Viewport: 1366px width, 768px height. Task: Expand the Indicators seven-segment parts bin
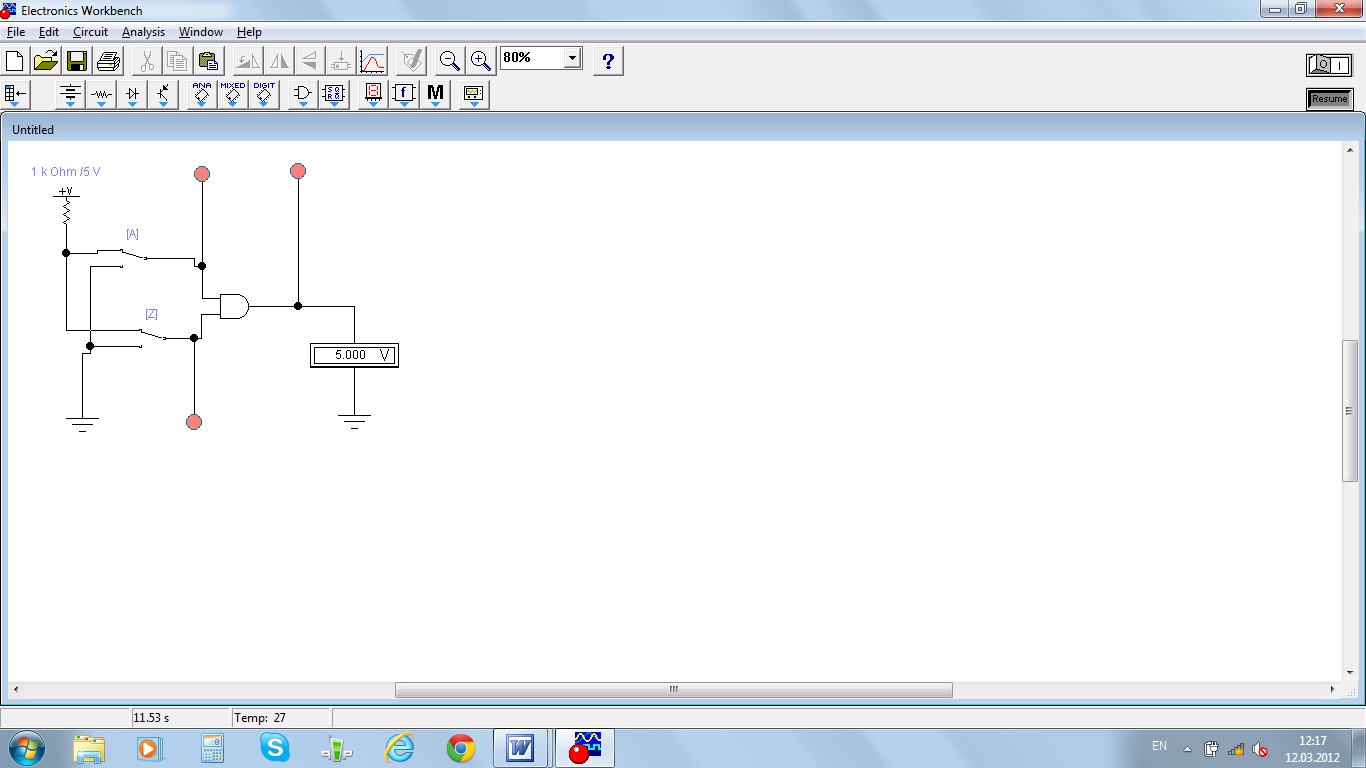click(x=373, y=95)
